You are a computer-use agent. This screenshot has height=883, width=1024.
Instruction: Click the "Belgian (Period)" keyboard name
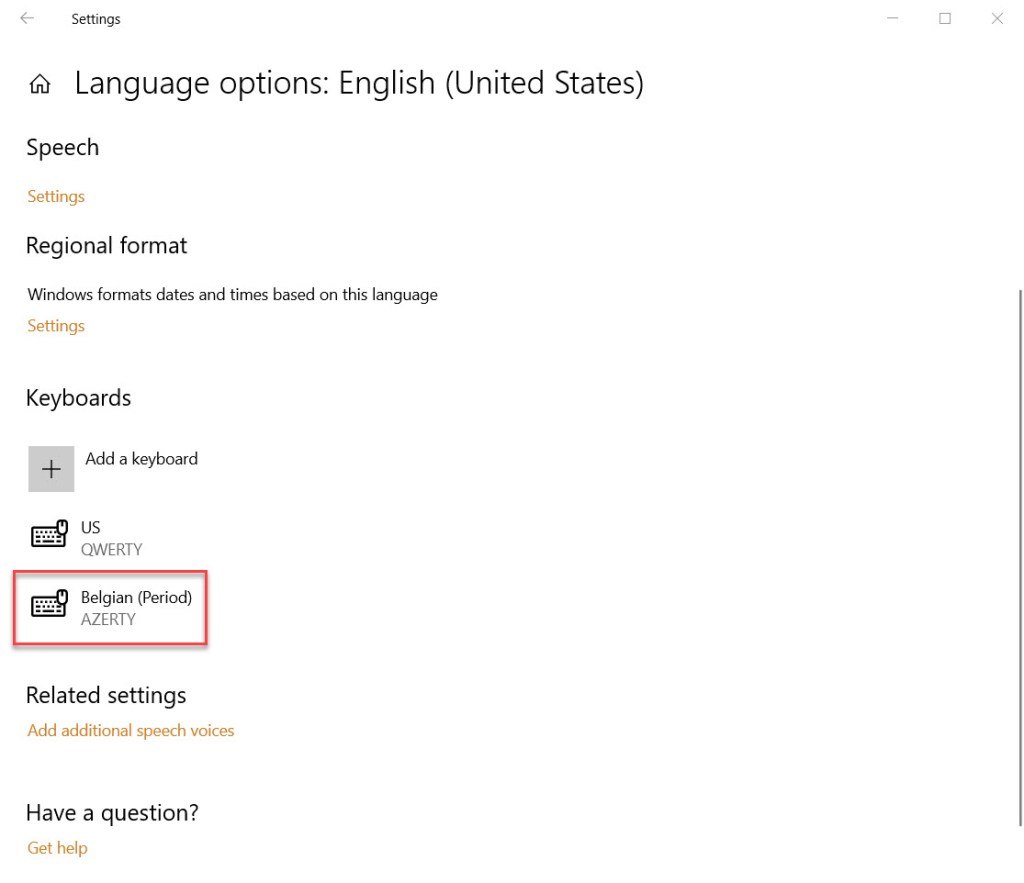pyautogui.click(x=136, y=597)
